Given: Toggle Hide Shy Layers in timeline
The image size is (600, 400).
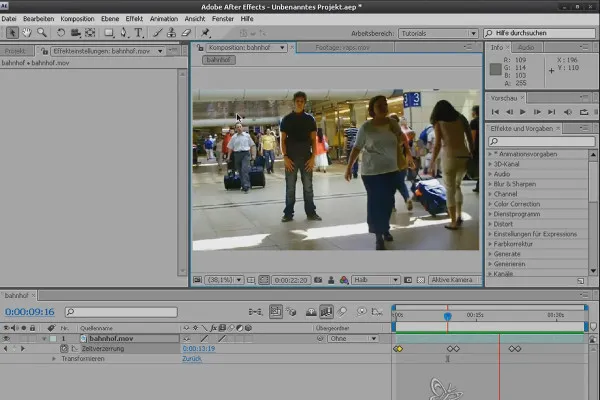Looking at the screenshot, I should [x=311, y=312].
